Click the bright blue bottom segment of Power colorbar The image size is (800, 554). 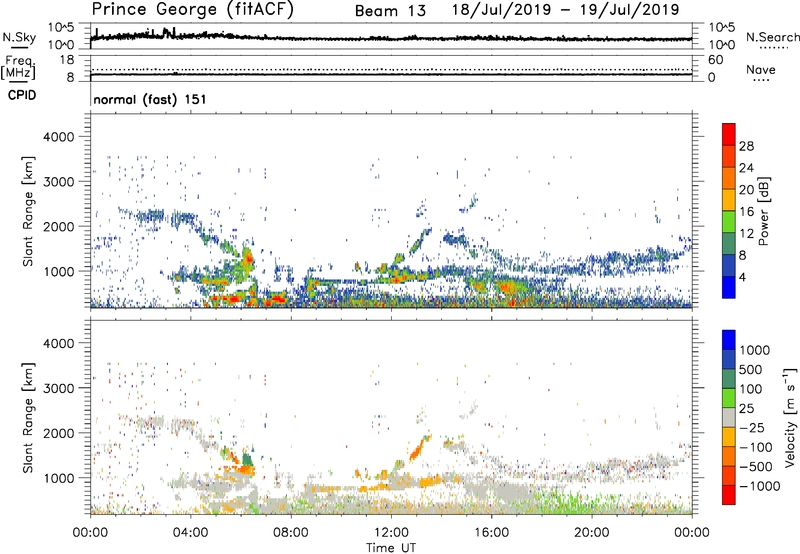(x=729, y=288)
